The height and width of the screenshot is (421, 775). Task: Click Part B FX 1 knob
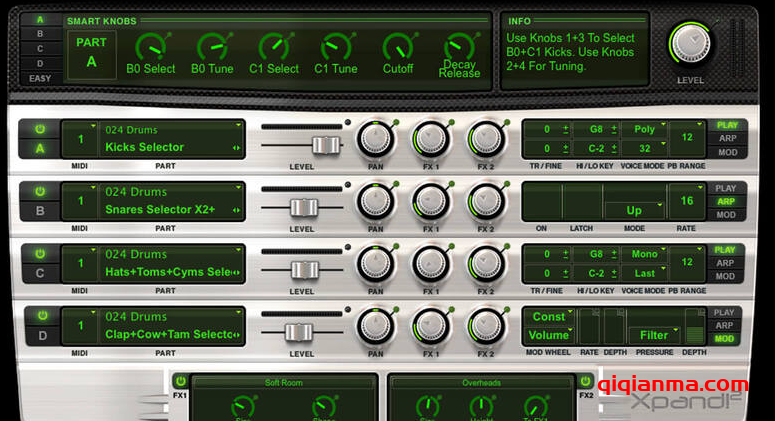point(431,202)
